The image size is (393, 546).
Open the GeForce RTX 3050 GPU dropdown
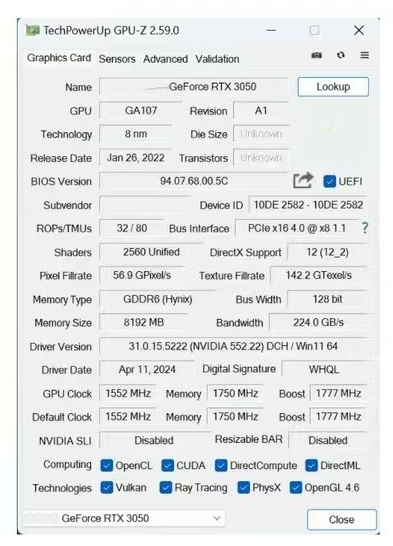pyautogui.click(x=124, y=518)
